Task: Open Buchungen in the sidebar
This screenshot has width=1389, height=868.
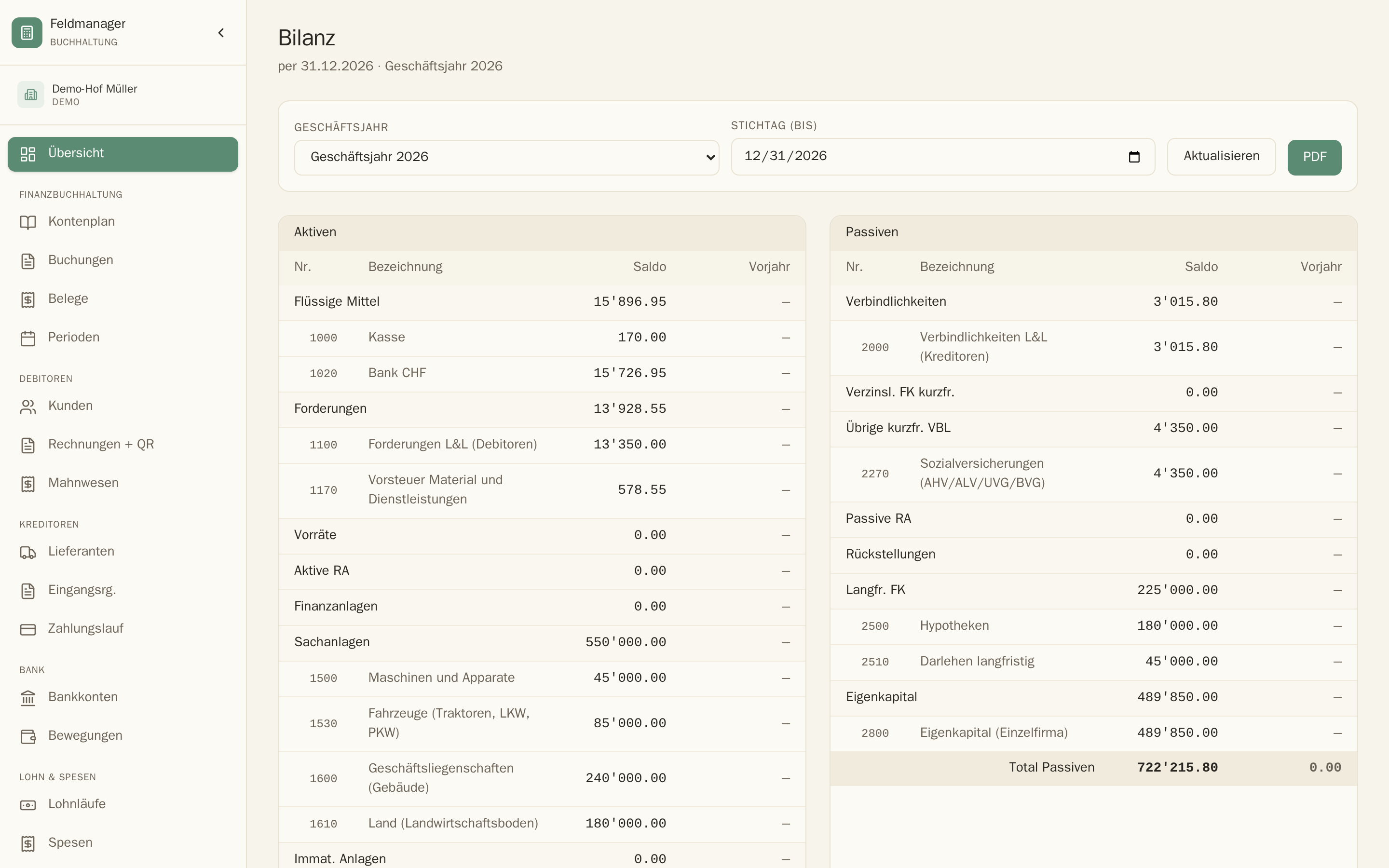Action: pyautogui.click(x=123, y=260)
